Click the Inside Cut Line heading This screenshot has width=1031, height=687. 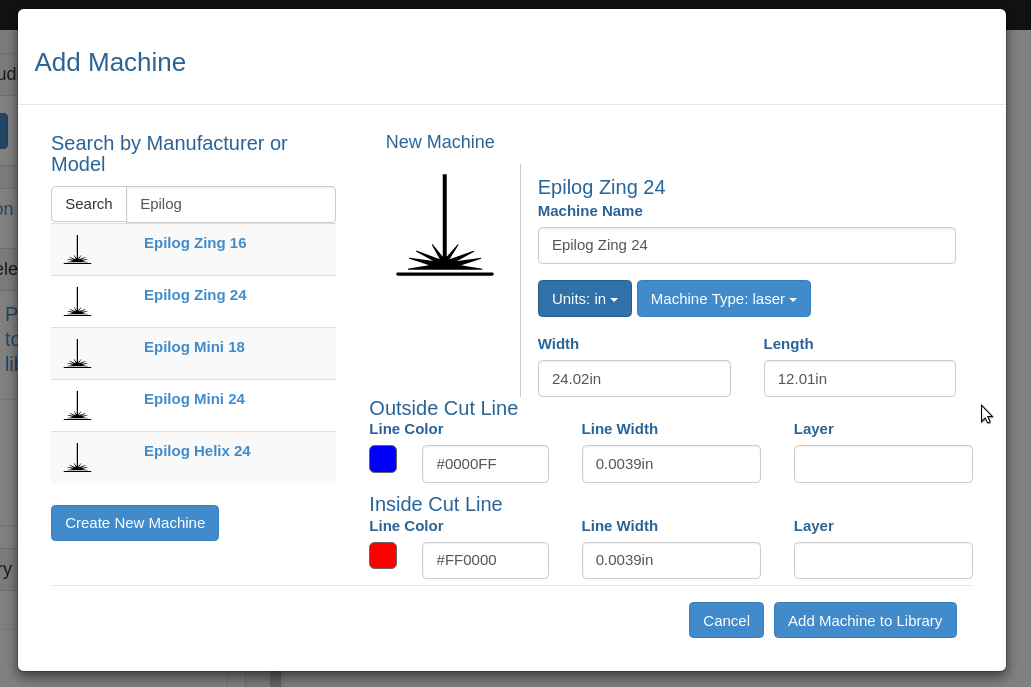coord(435,504)
